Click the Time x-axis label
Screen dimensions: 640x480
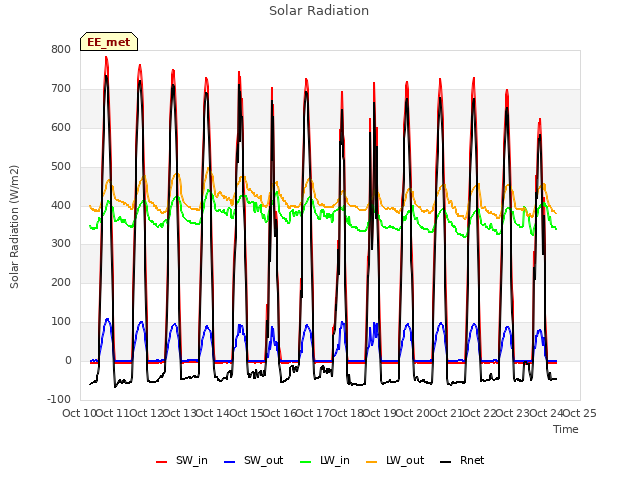[566, 429]
